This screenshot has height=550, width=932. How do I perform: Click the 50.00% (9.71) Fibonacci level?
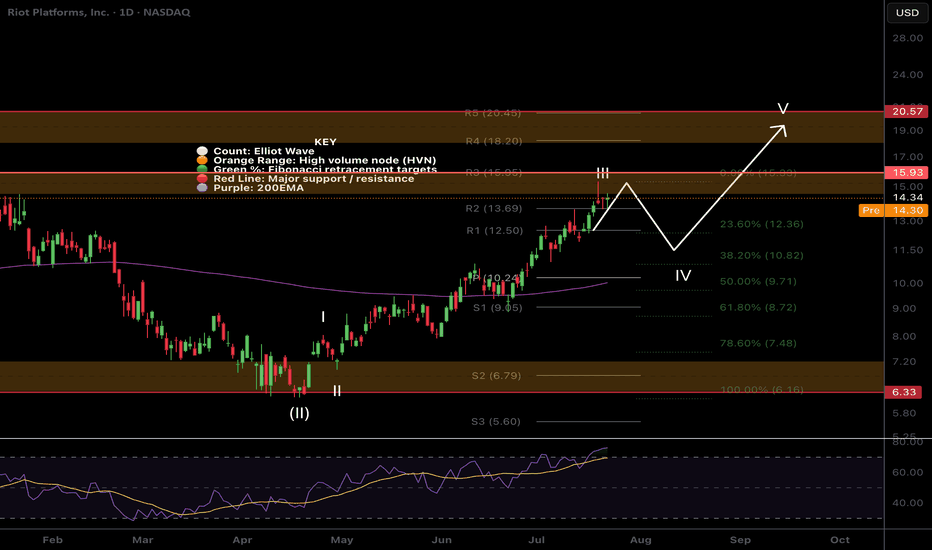click(758, 281)
